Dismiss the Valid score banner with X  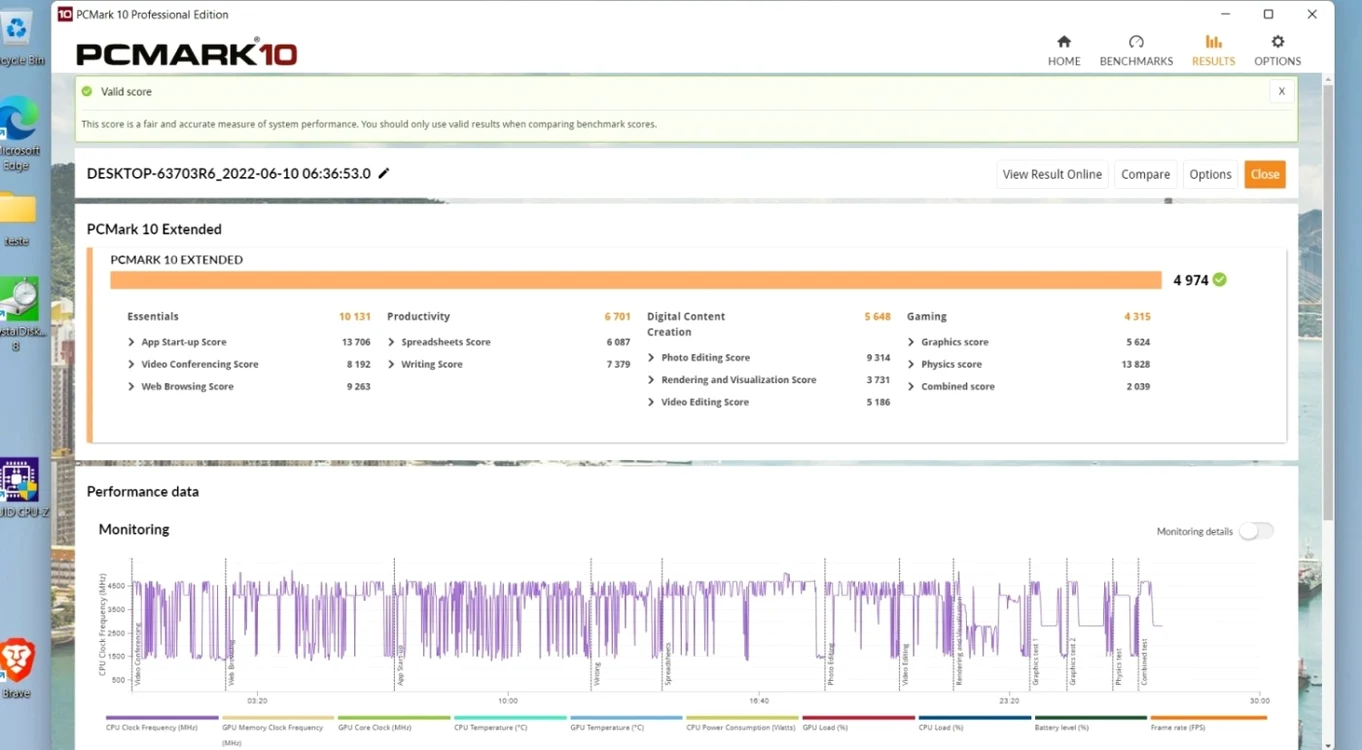click(x=1281, y=91)
